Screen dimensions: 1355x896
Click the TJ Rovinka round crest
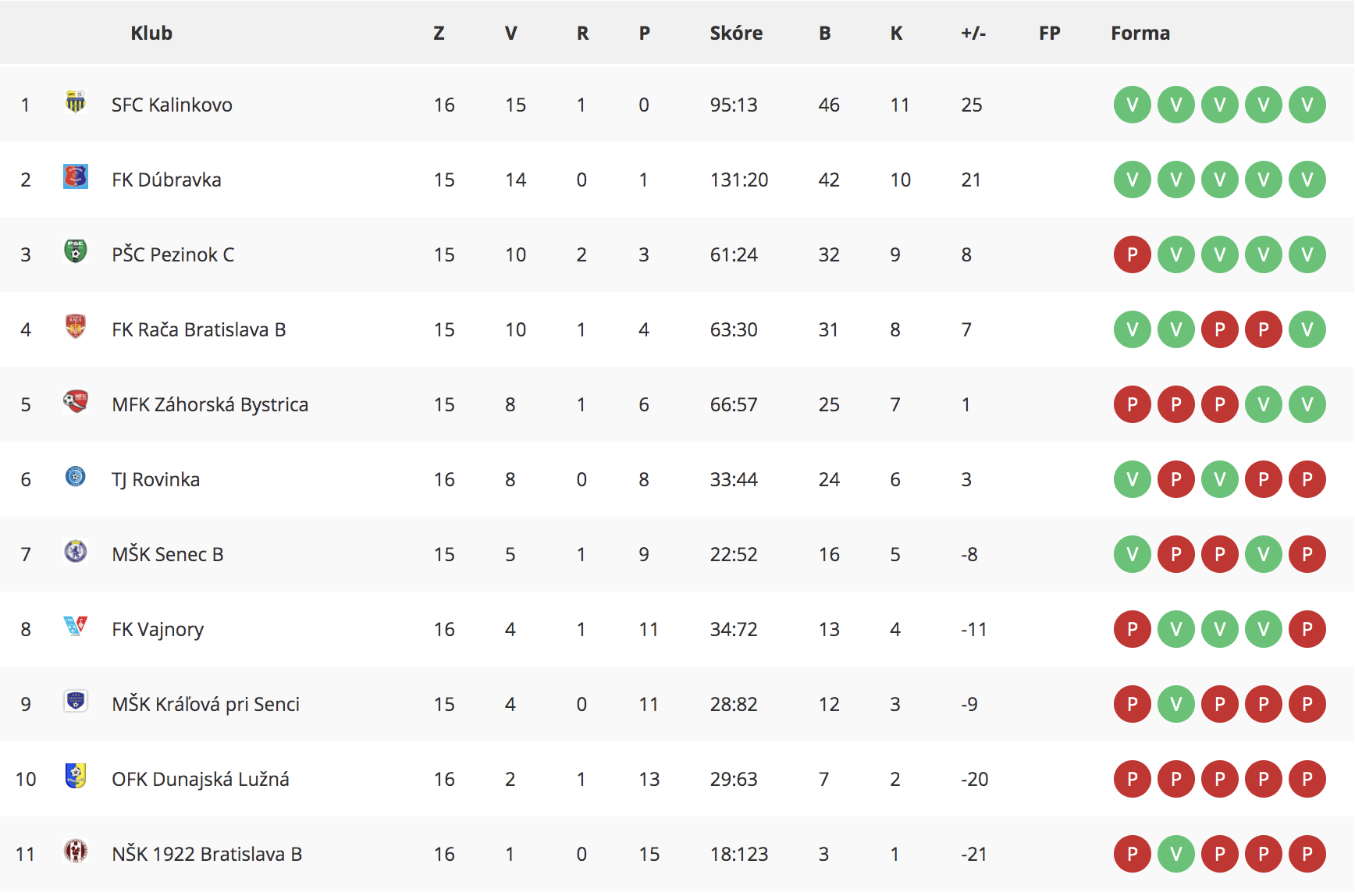click(76, 476)
